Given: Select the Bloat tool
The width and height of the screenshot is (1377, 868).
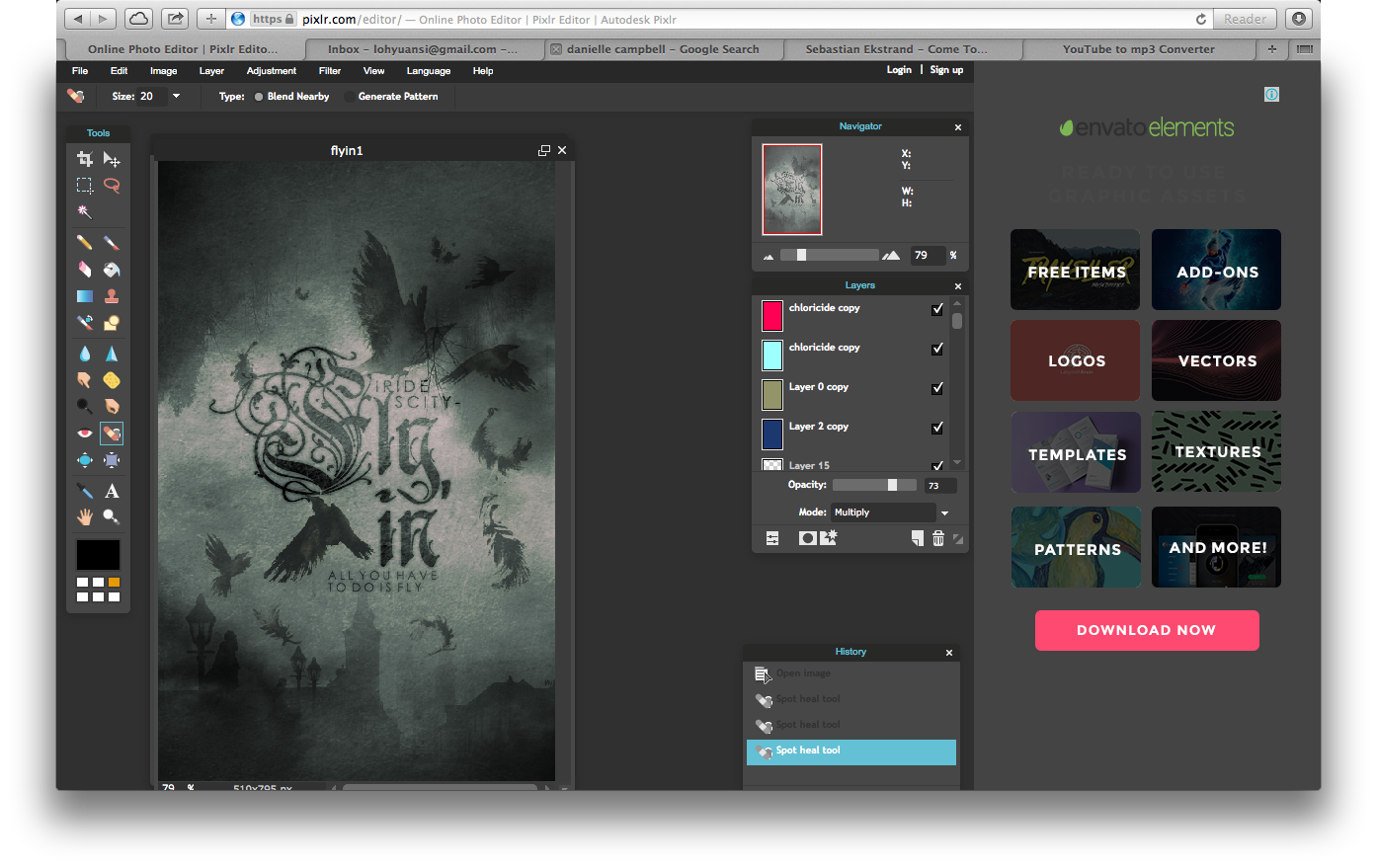Looking at the screenshot, I should pyautogui.click(x=85, y=460).
